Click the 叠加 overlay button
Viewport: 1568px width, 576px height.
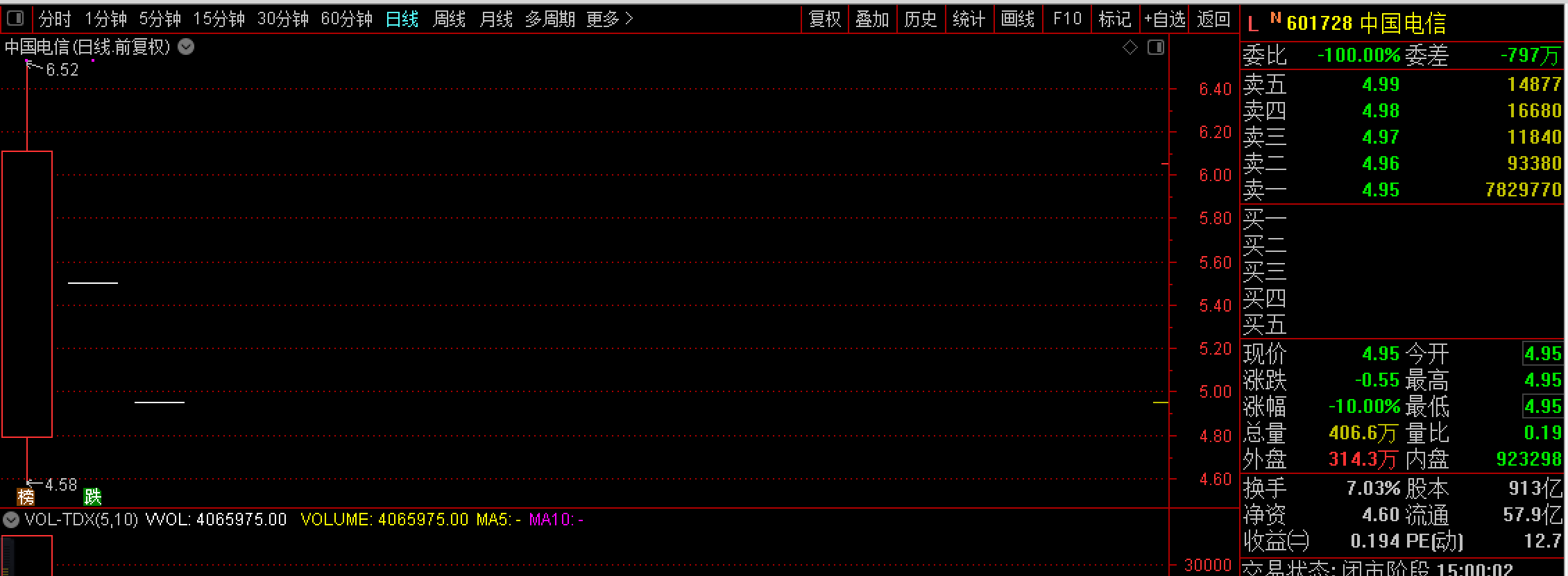click(x=873, y=19)
